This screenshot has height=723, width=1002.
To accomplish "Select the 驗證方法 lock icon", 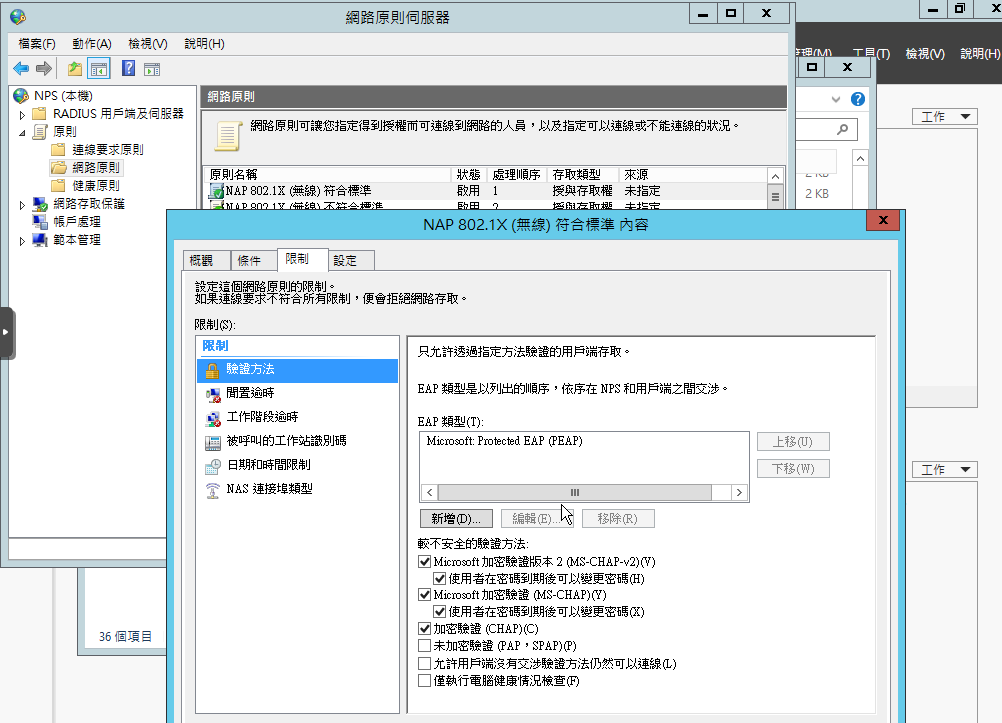I will click(x=212, y=370).
